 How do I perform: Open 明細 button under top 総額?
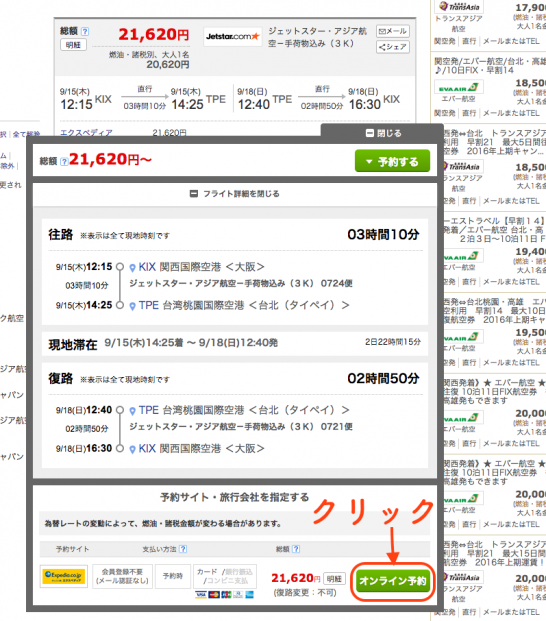[x=73, y=45]
